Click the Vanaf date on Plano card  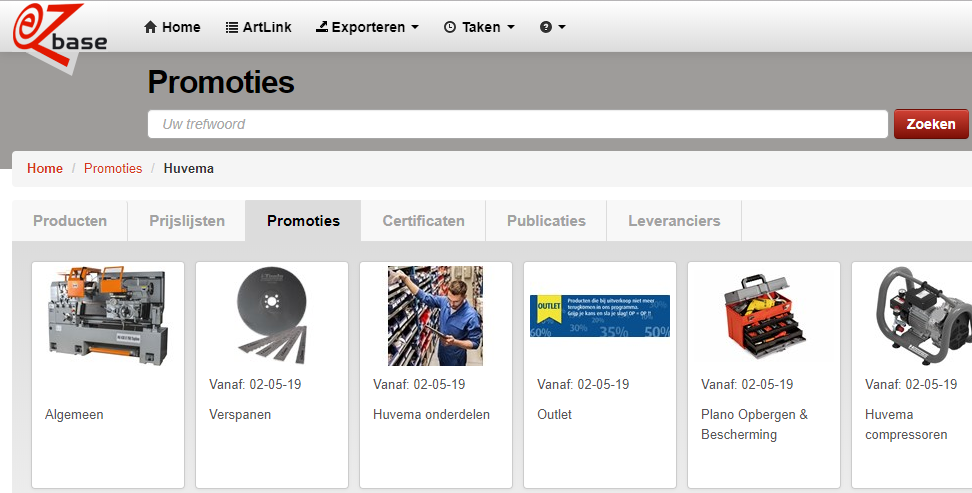coord(747,384)
